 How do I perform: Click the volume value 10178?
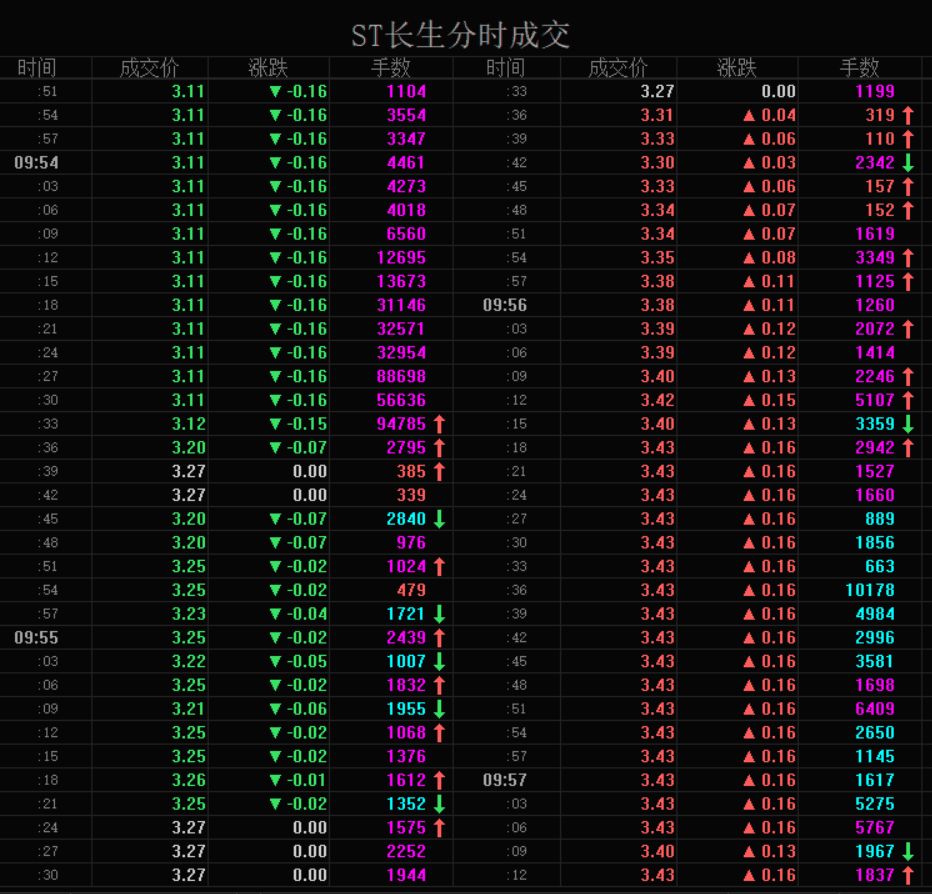pyautogui.click(x=870, y=590)
